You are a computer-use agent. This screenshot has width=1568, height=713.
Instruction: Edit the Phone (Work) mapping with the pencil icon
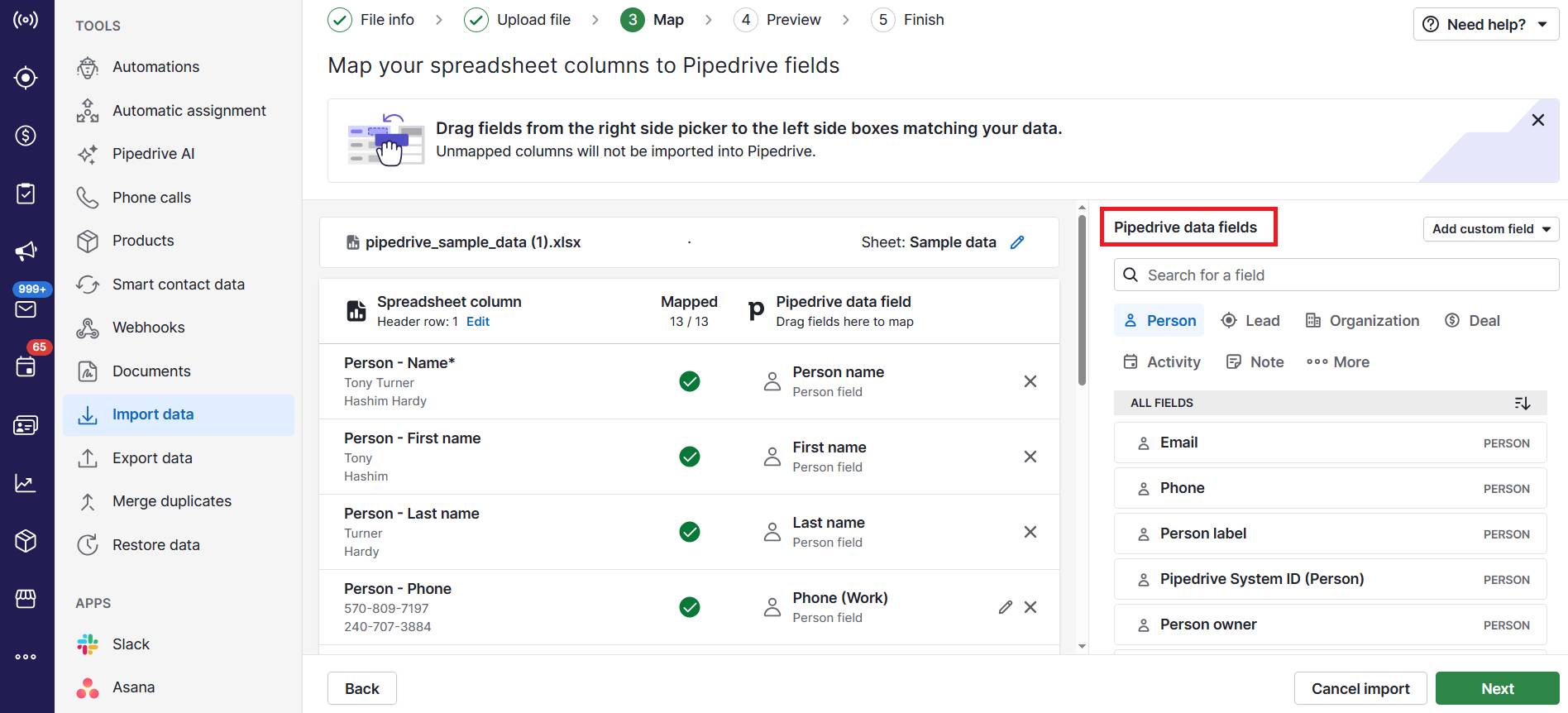coord(1005,607)
